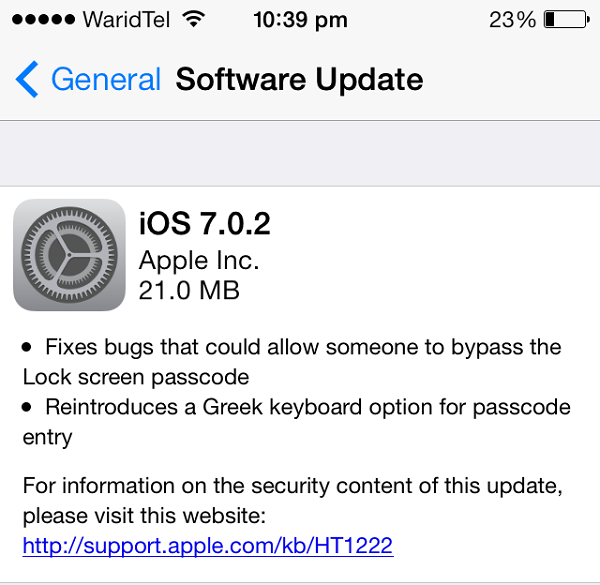Click the Settings gear update icon
The image size is (600, 585).
tap(69, 255)
